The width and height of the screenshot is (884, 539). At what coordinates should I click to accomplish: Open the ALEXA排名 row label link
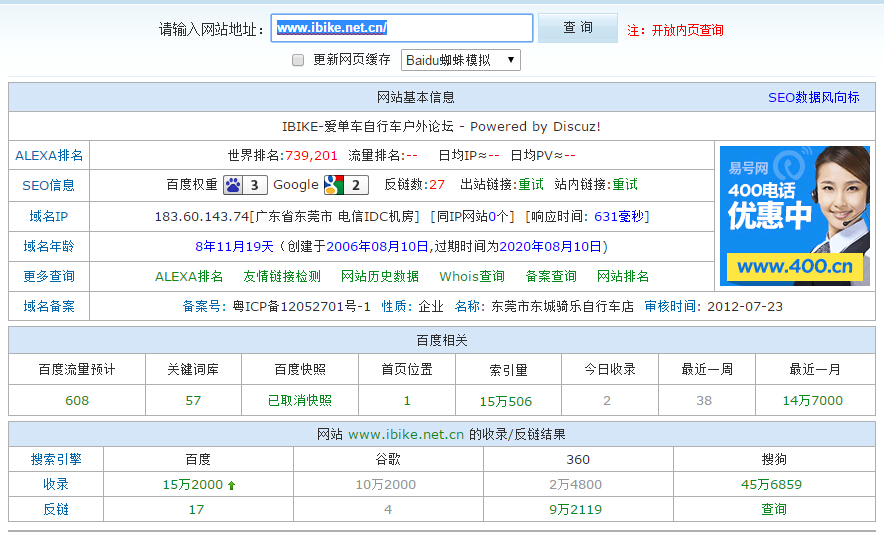click(x=49, y=156)
